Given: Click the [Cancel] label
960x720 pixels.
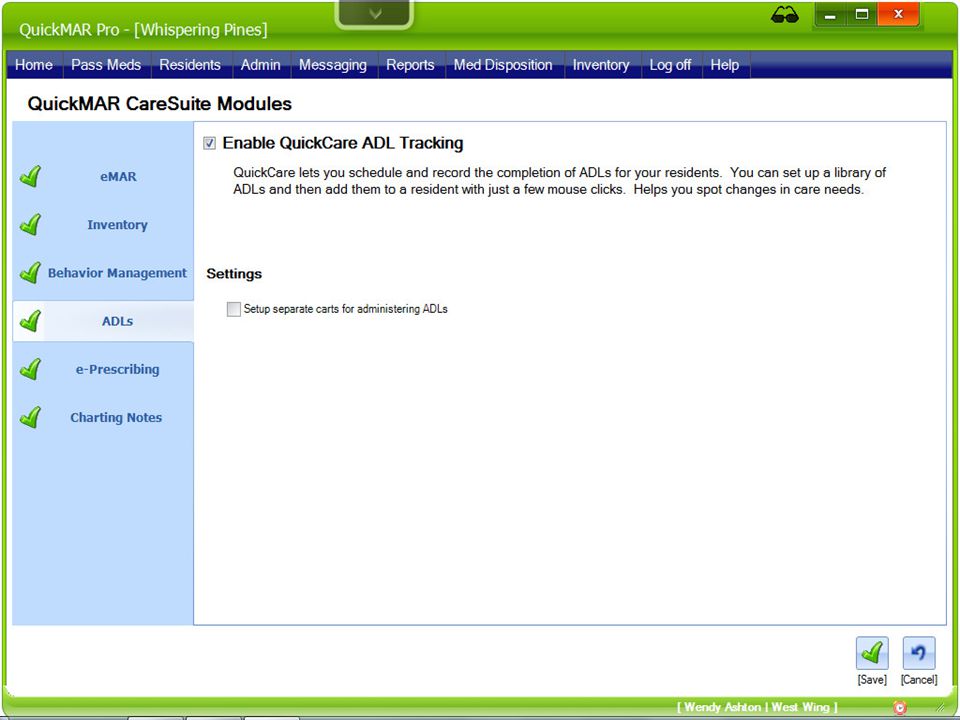Looking at the screenshot, I should coord(918,680).
